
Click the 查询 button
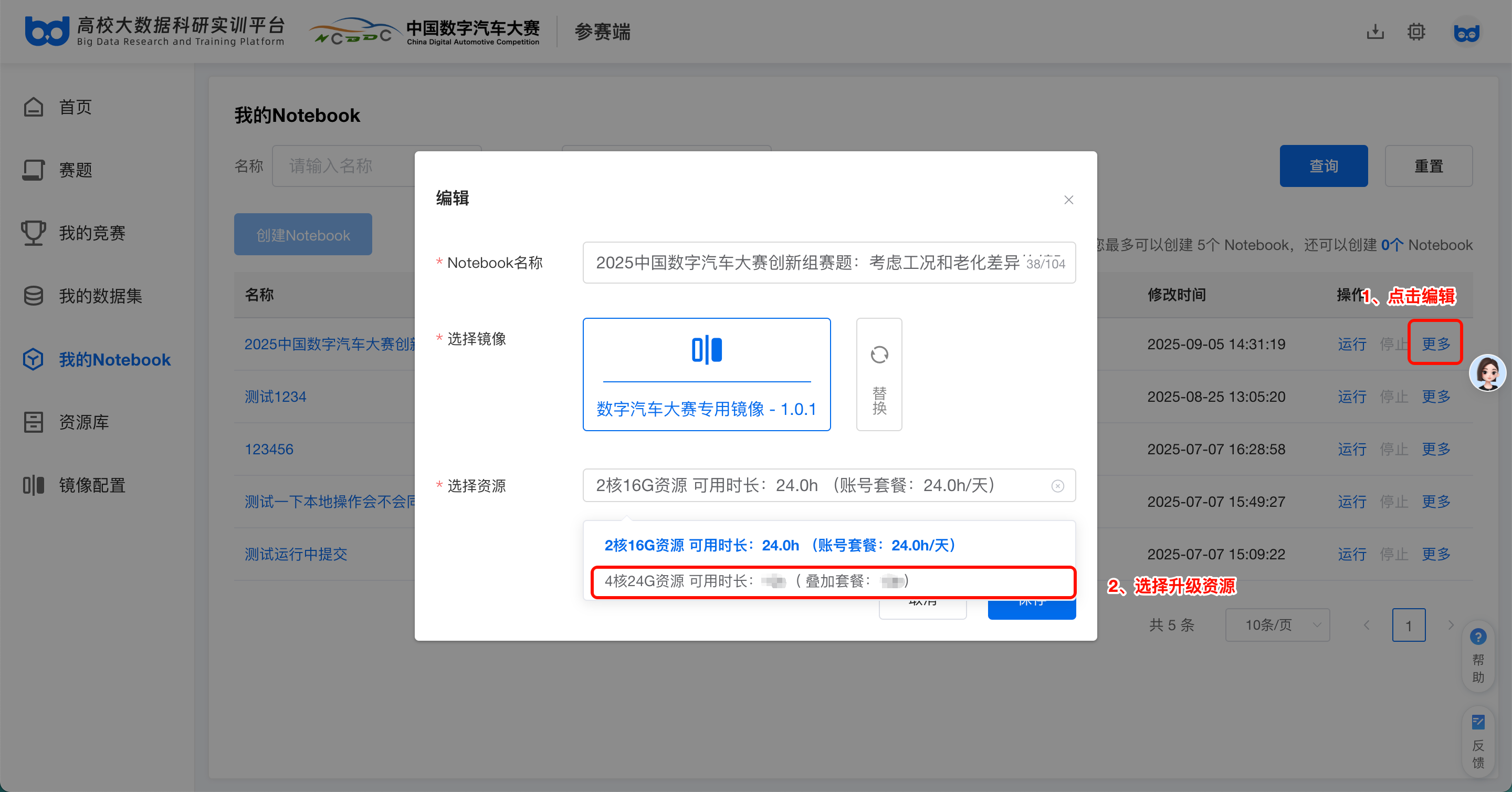tap(1324, 166)
